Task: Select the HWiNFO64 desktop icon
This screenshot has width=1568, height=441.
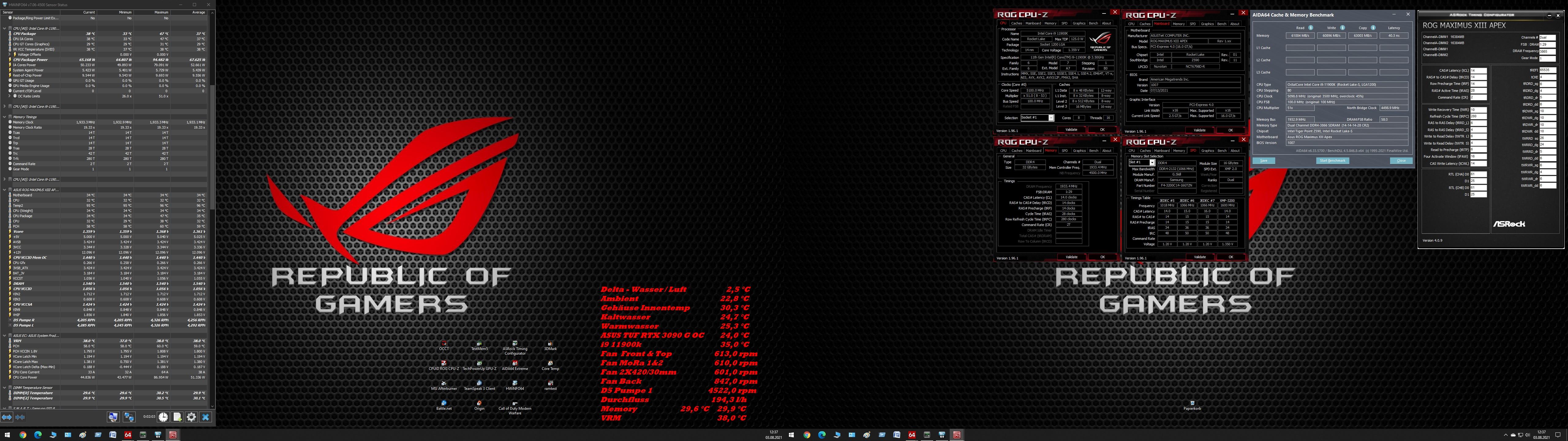Action: pos(515,386)
